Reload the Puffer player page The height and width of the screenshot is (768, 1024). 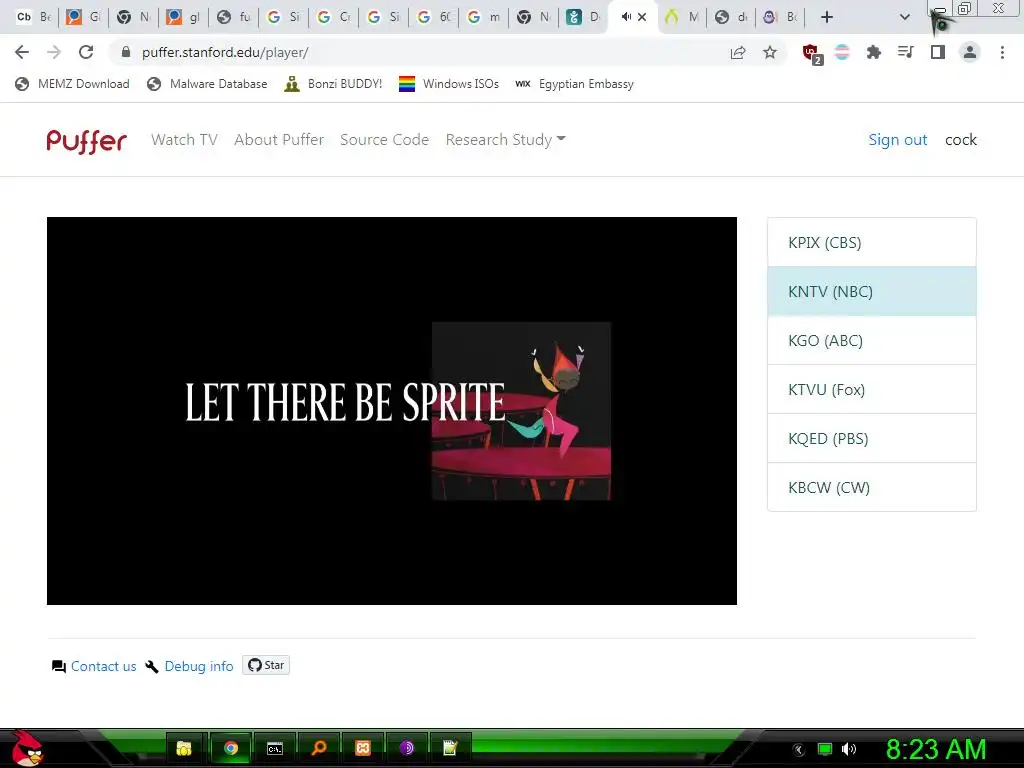(86, 52)
